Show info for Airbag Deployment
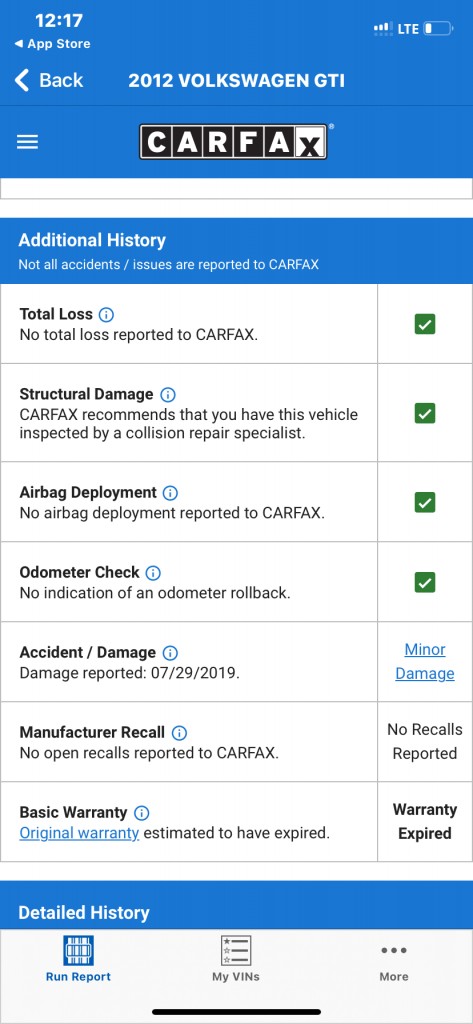 click(x=170, y=492)
